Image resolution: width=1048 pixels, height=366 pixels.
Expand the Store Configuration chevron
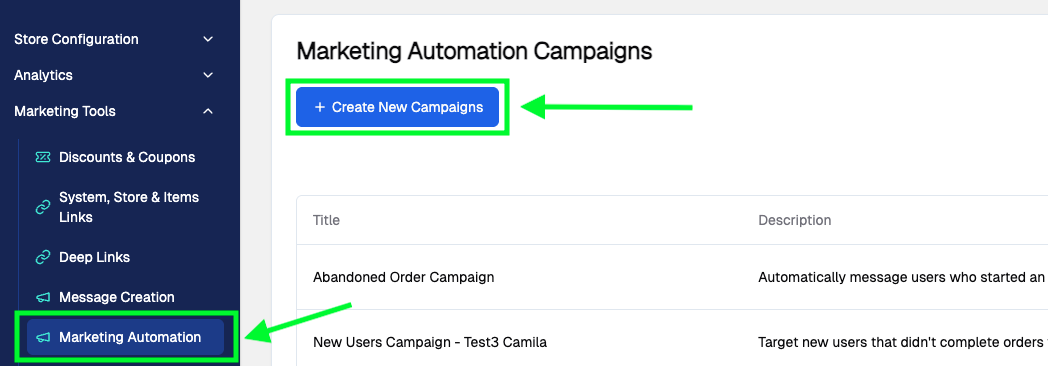pyautogui.click(x=209, y=39)
